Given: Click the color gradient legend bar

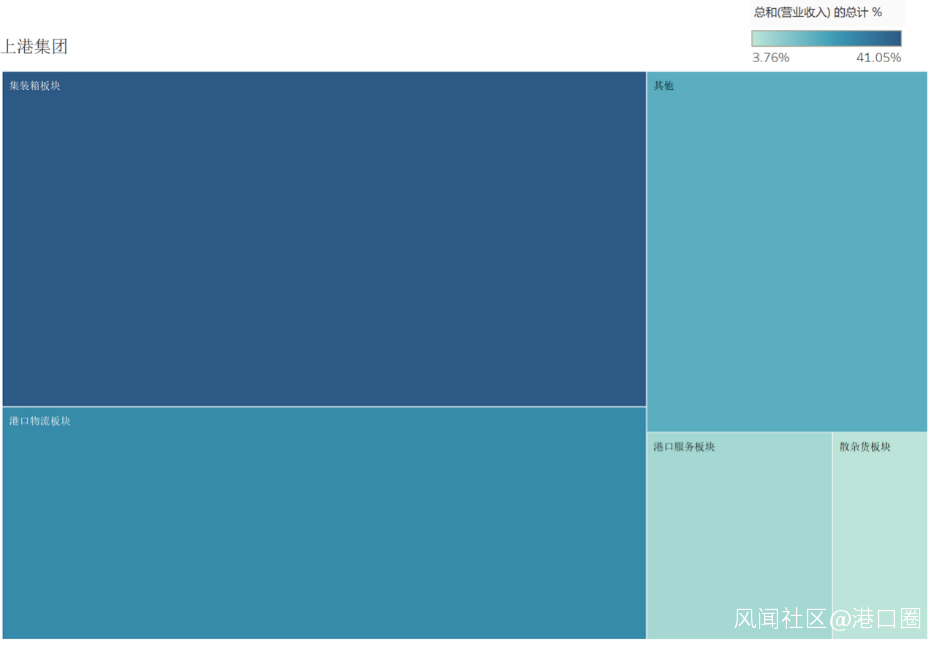Looking at the screenshot, I should pos(826,38).
